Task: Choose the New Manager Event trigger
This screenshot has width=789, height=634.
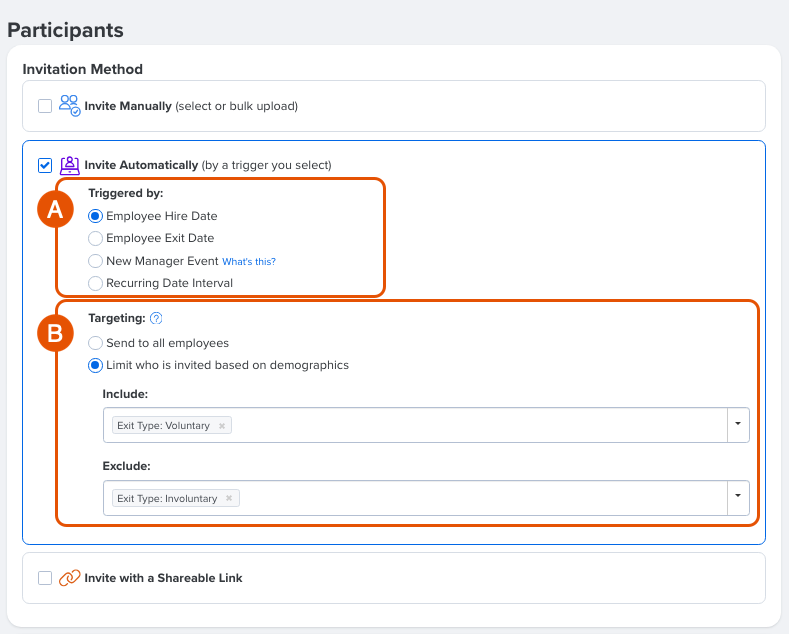Action: click(x=96, y=261)
